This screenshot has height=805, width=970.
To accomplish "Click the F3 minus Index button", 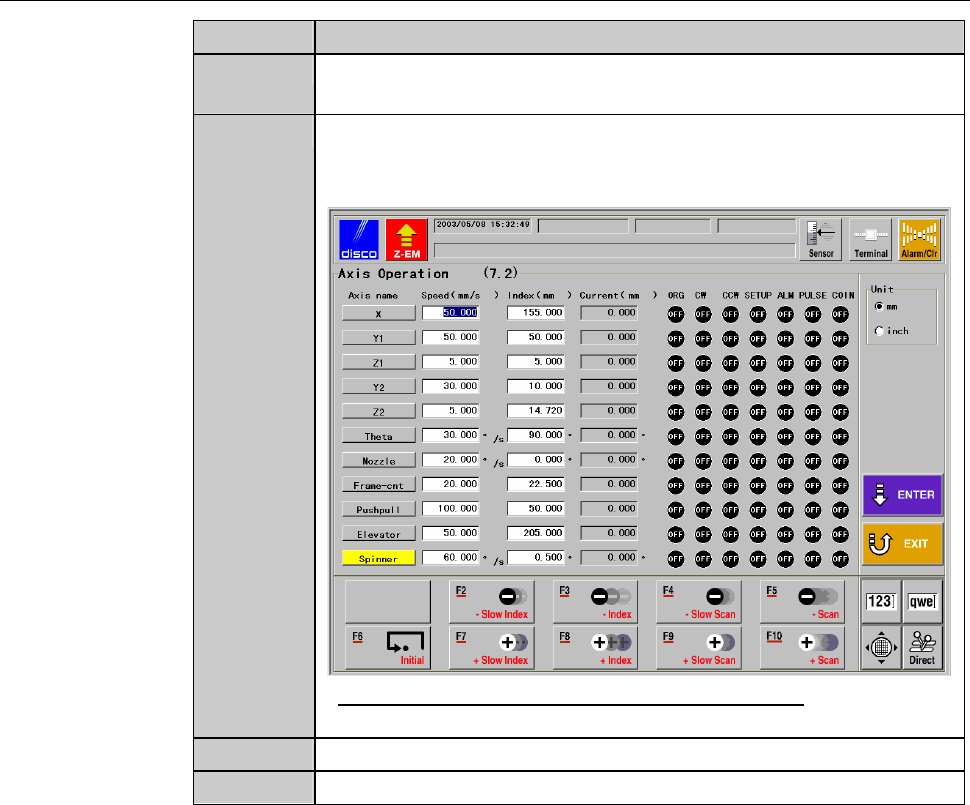I will coord(595,601).
